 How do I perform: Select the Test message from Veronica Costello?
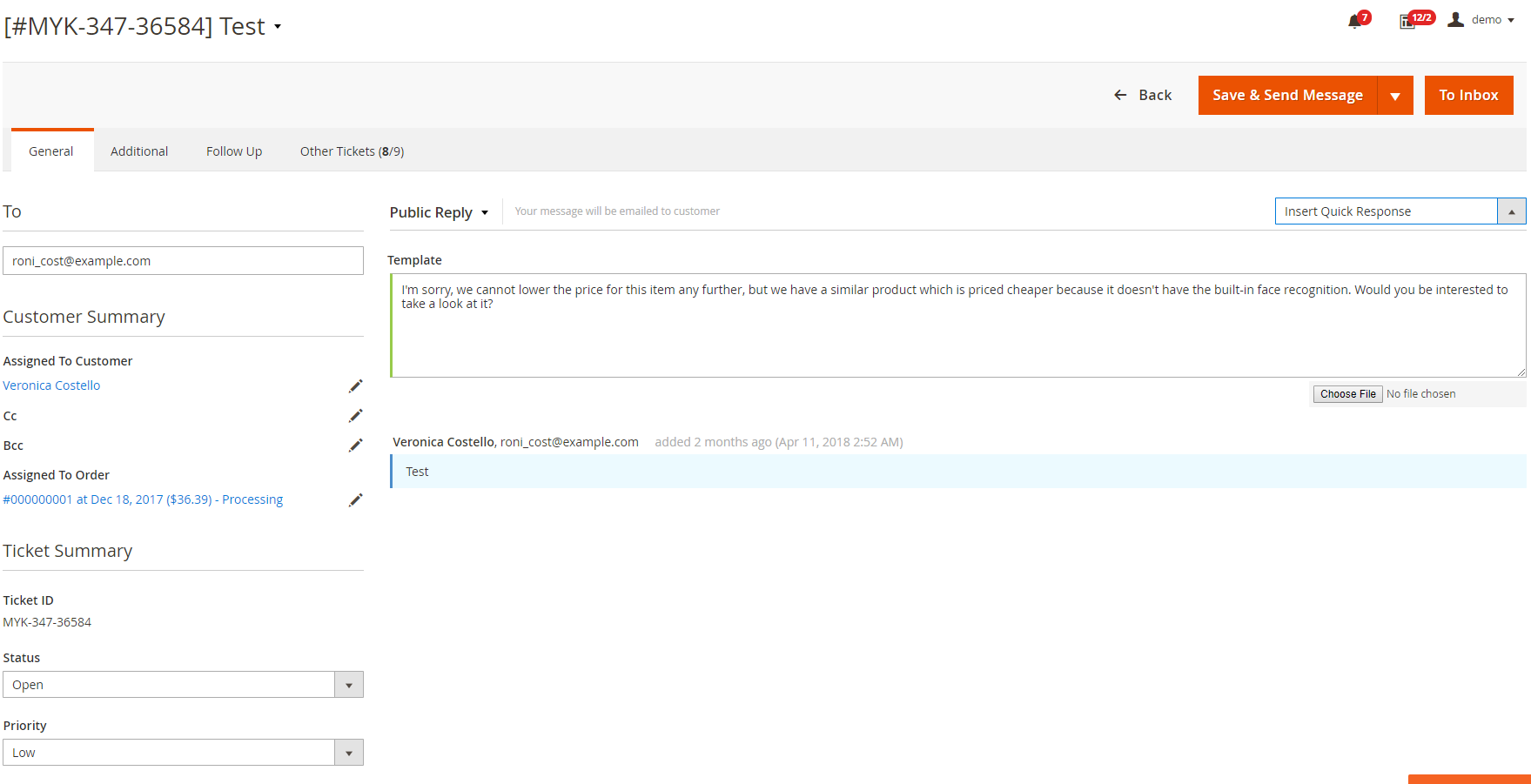(957, 472)
